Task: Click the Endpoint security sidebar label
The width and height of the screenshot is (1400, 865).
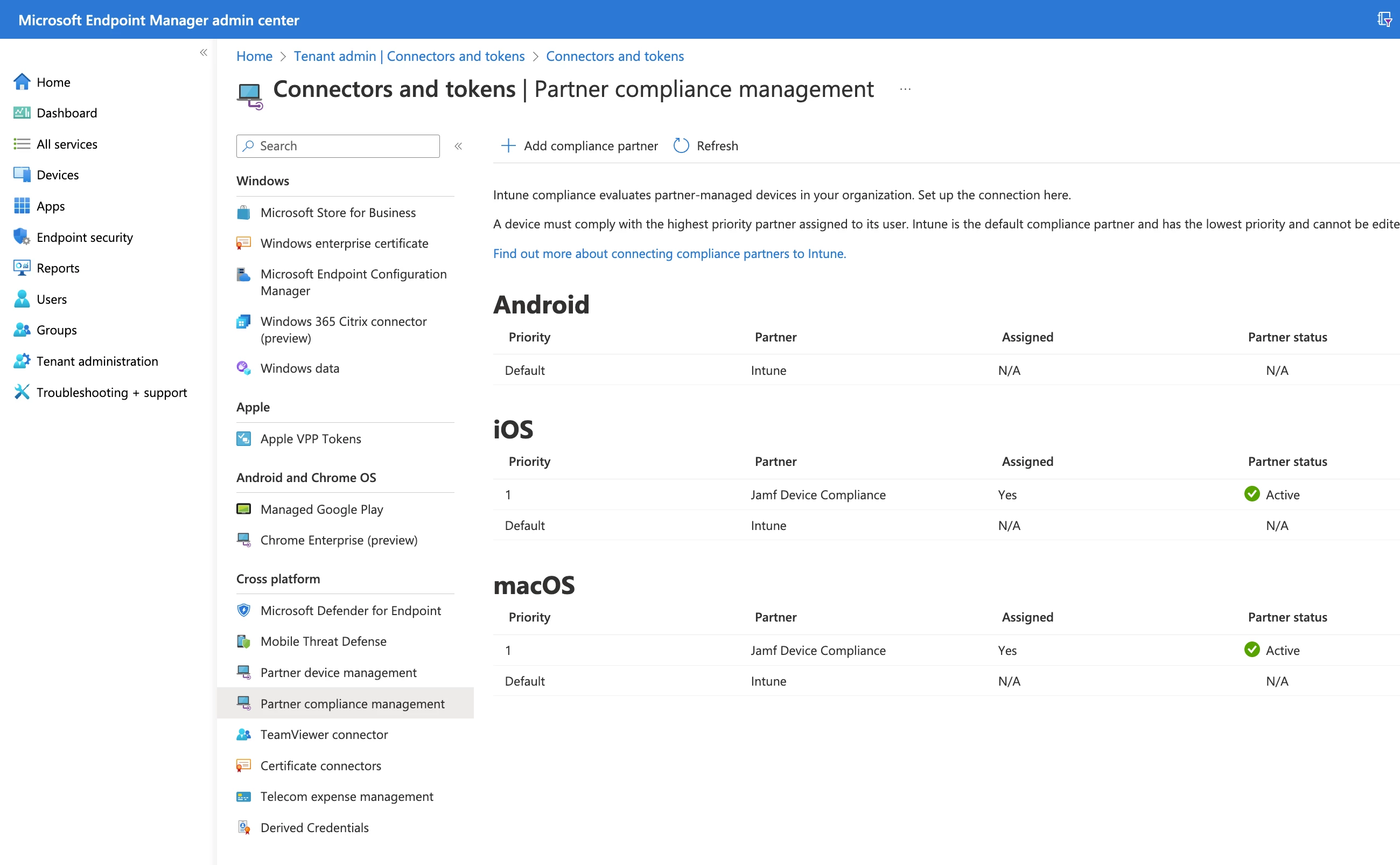Action: click(85, 237)
